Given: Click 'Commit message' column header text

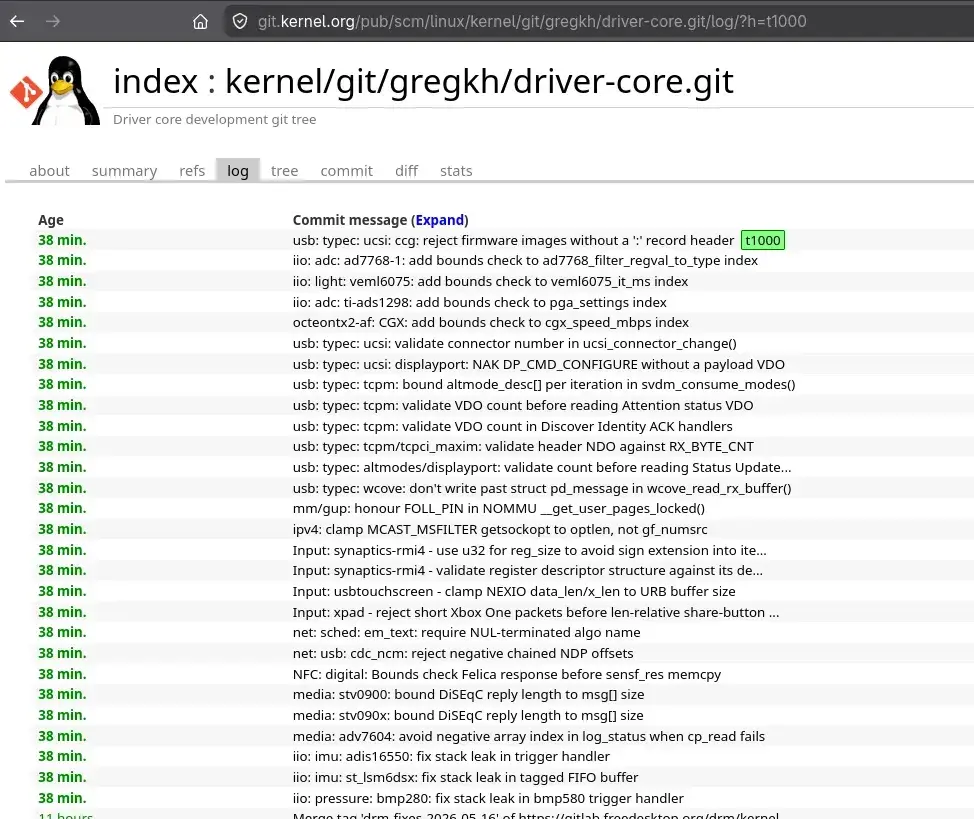Looking at the screenshot, I should (x=350, y=220).
